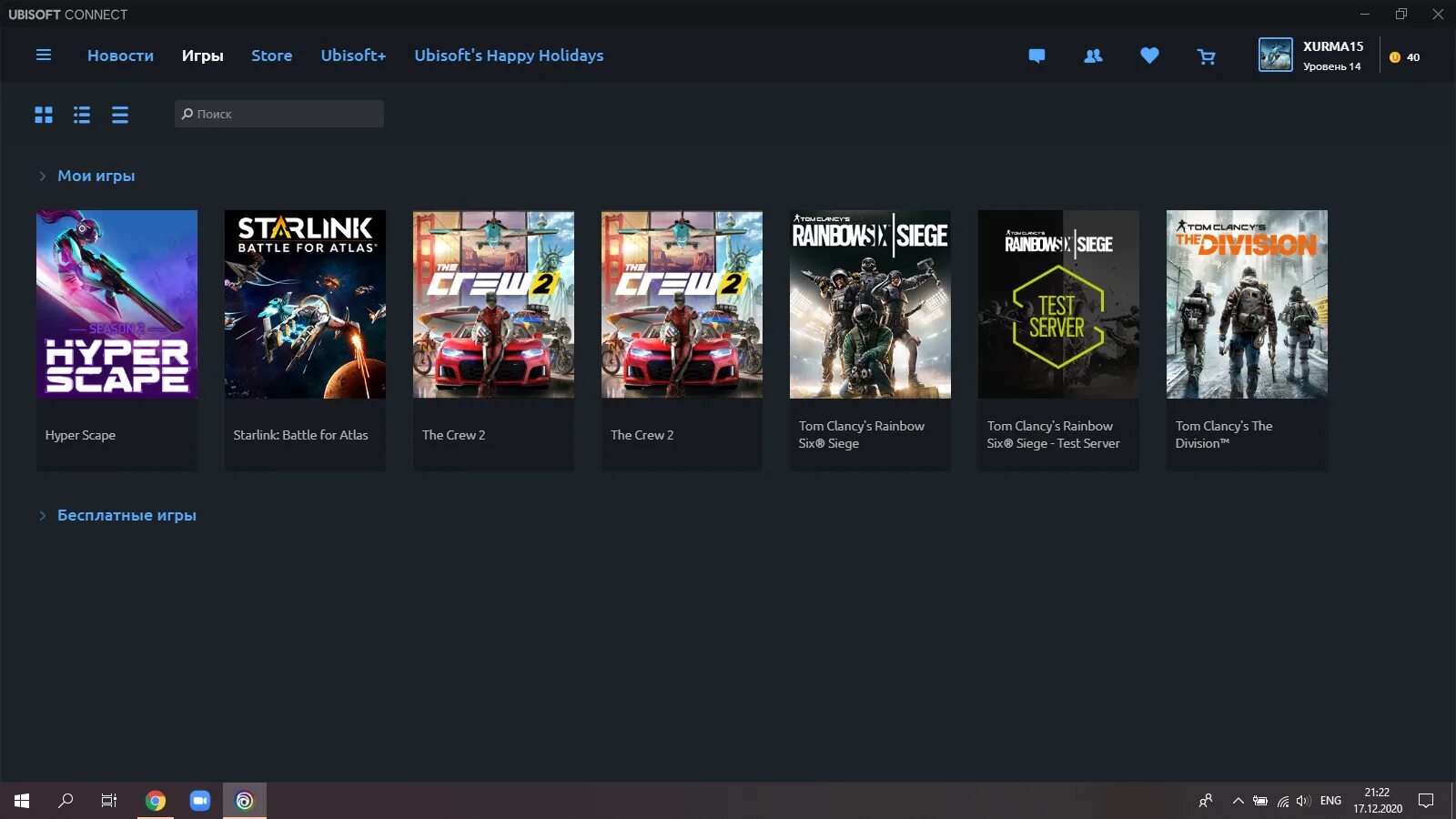Image resolution: width=1456 pixels, height=819 pixels.
Task: Click the Units currency counter
Action: (1404, 56)
